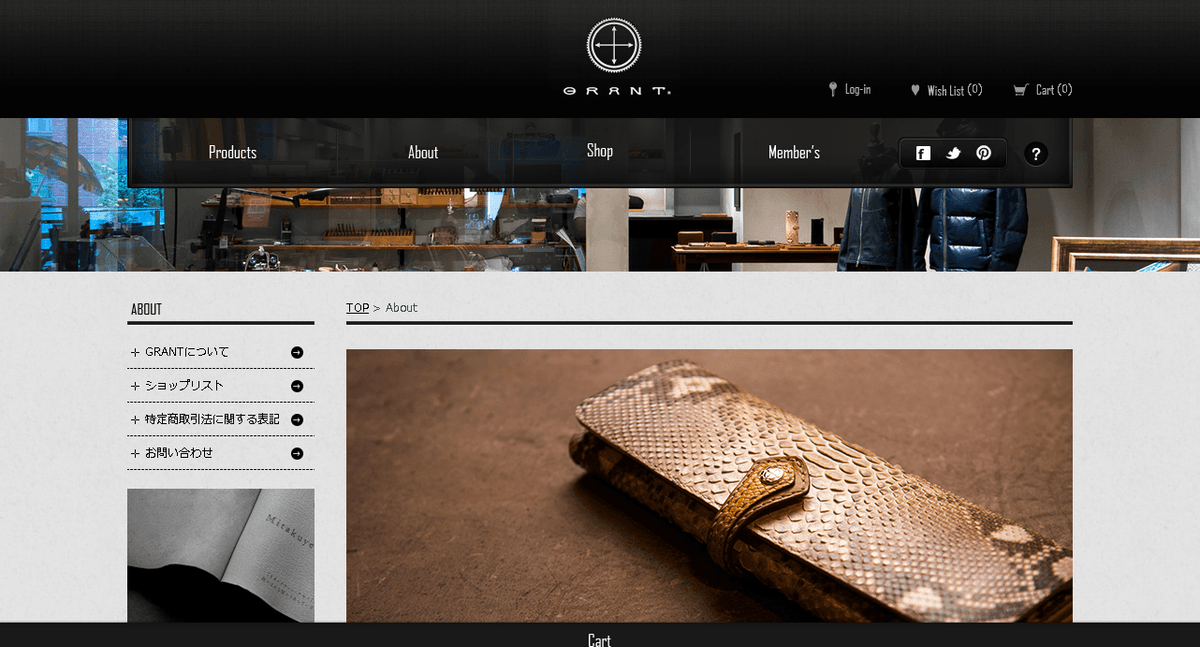
Task: Click the python leather wallet image
Action: [x=709, y=486]
